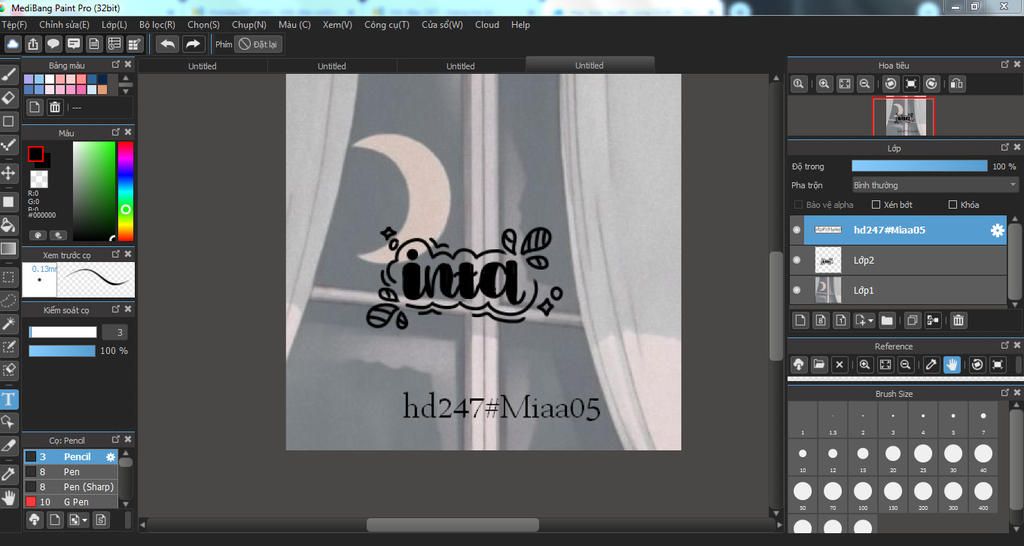Select the Eraser tool
The image size is (1024, 546).
8,98
